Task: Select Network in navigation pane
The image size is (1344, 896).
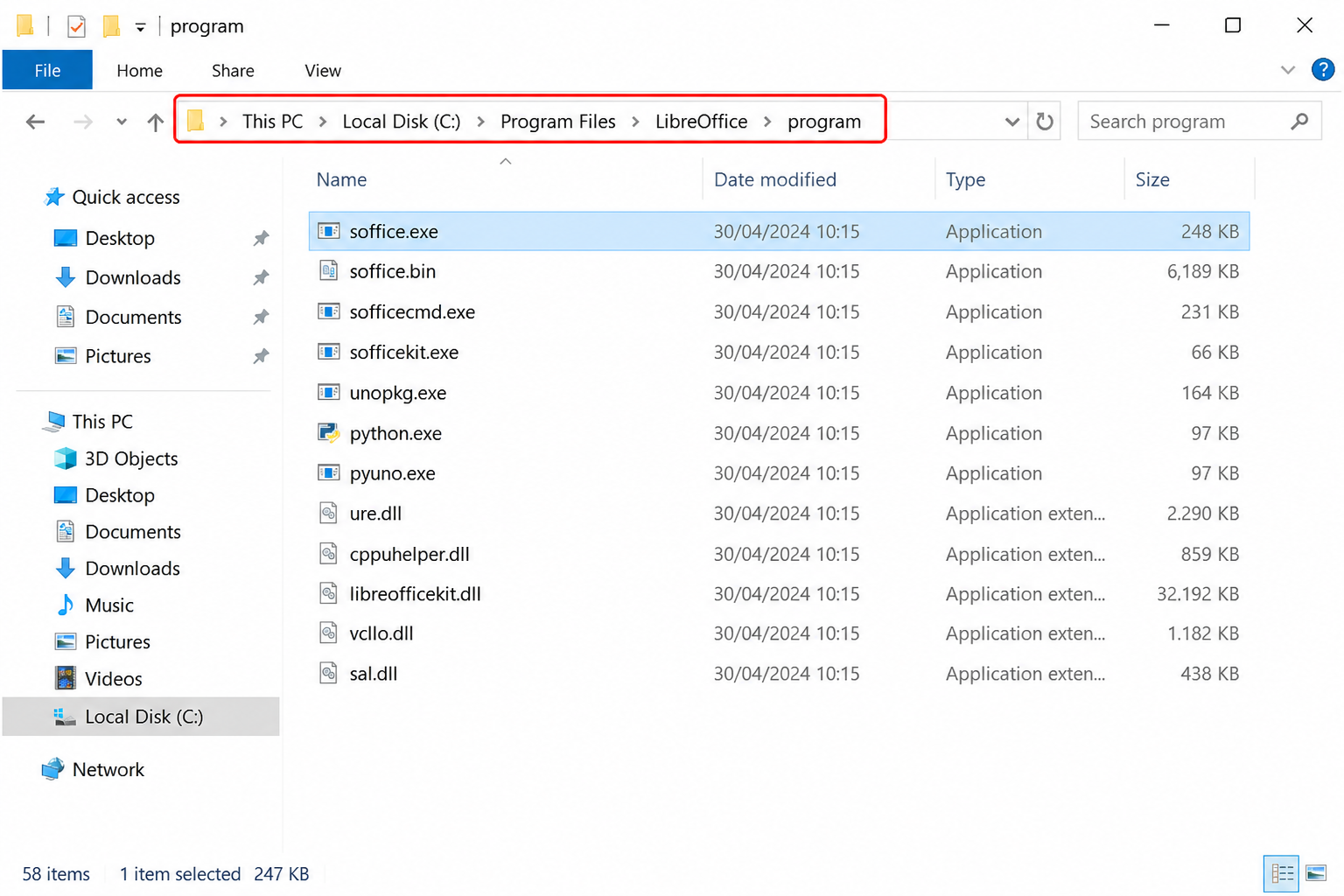Action: click(108, 769)
